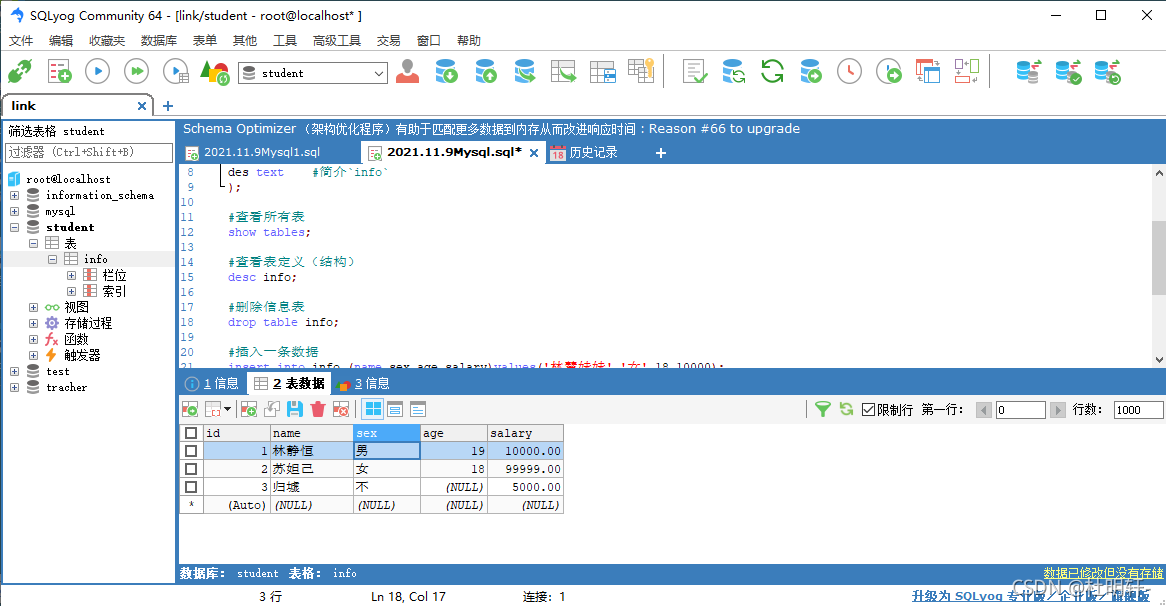Open the 文件 menu
This screenshot has width=1166, height=606.
21,40
